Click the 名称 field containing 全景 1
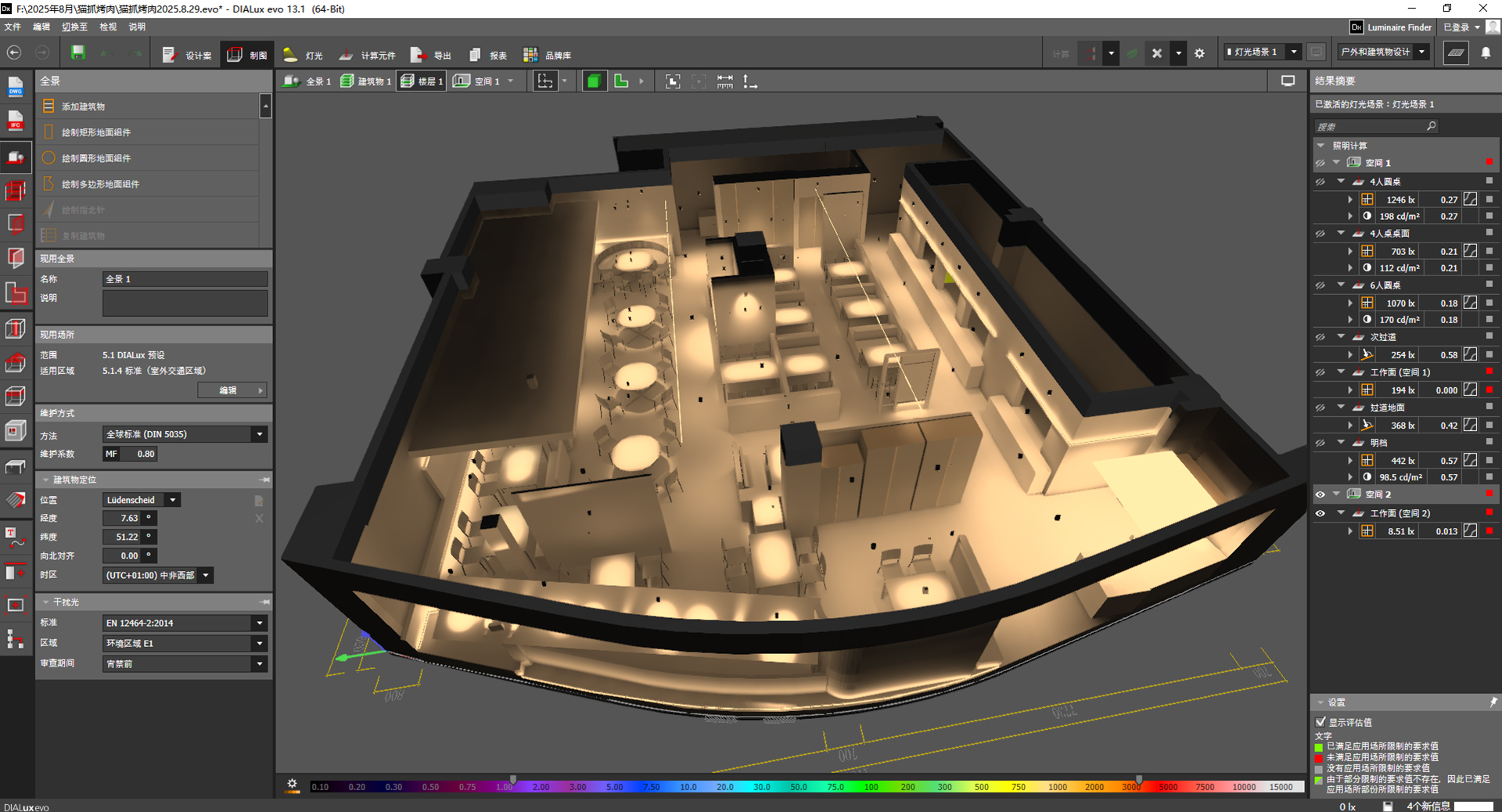Image resolution: width=1502 pixels, height=812 pixels. tap(185, 279)
